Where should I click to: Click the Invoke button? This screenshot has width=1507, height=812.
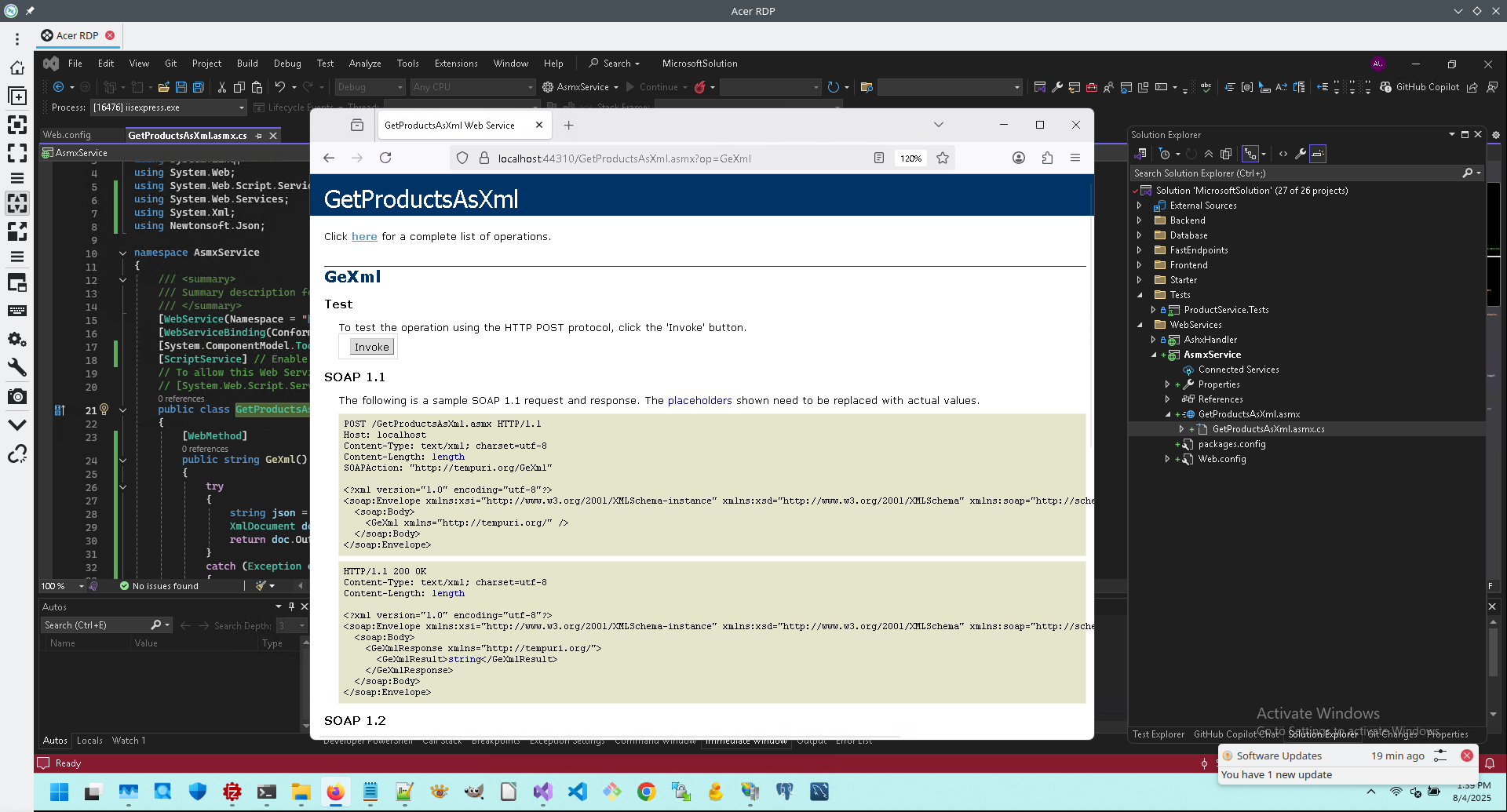pyautogui.click(x=371, y=347)
